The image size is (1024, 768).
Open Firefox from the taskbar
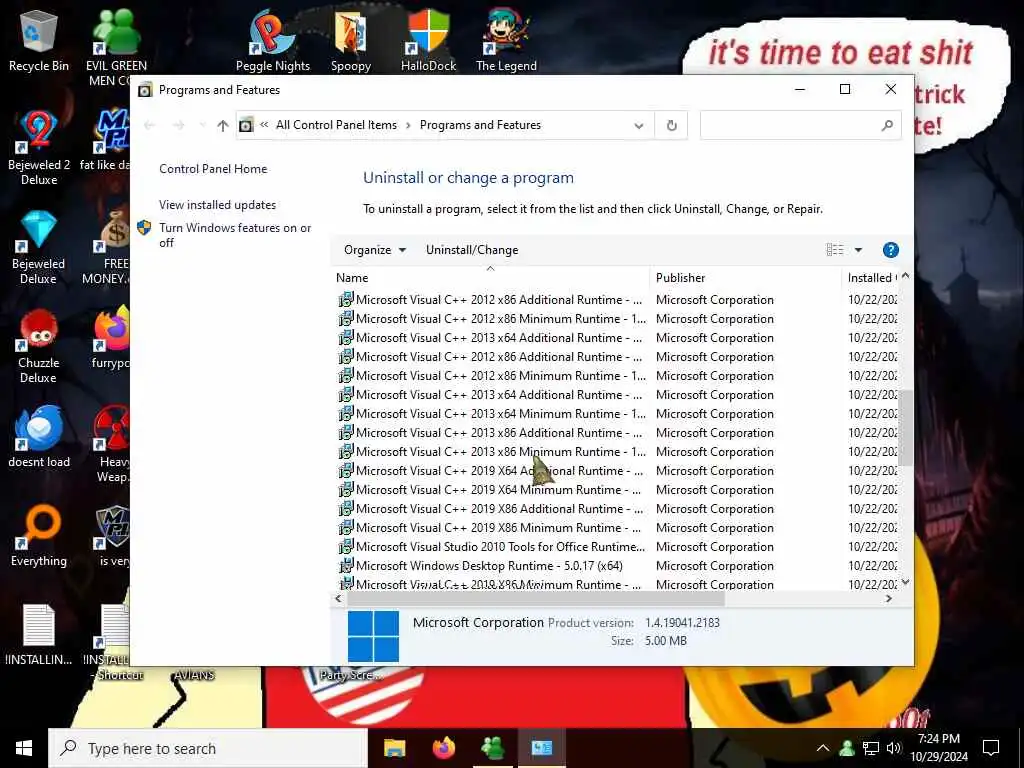click(443, 748)
